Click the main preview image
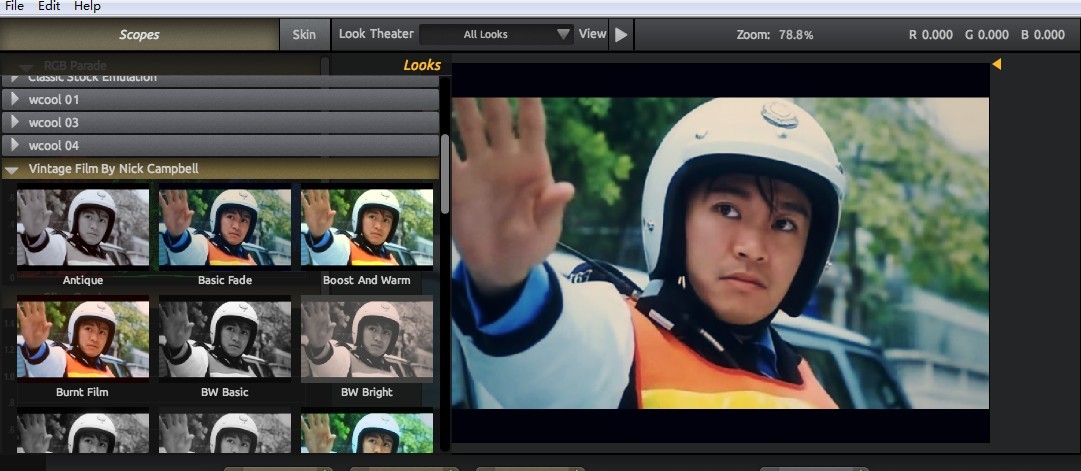 coord(720,253)
